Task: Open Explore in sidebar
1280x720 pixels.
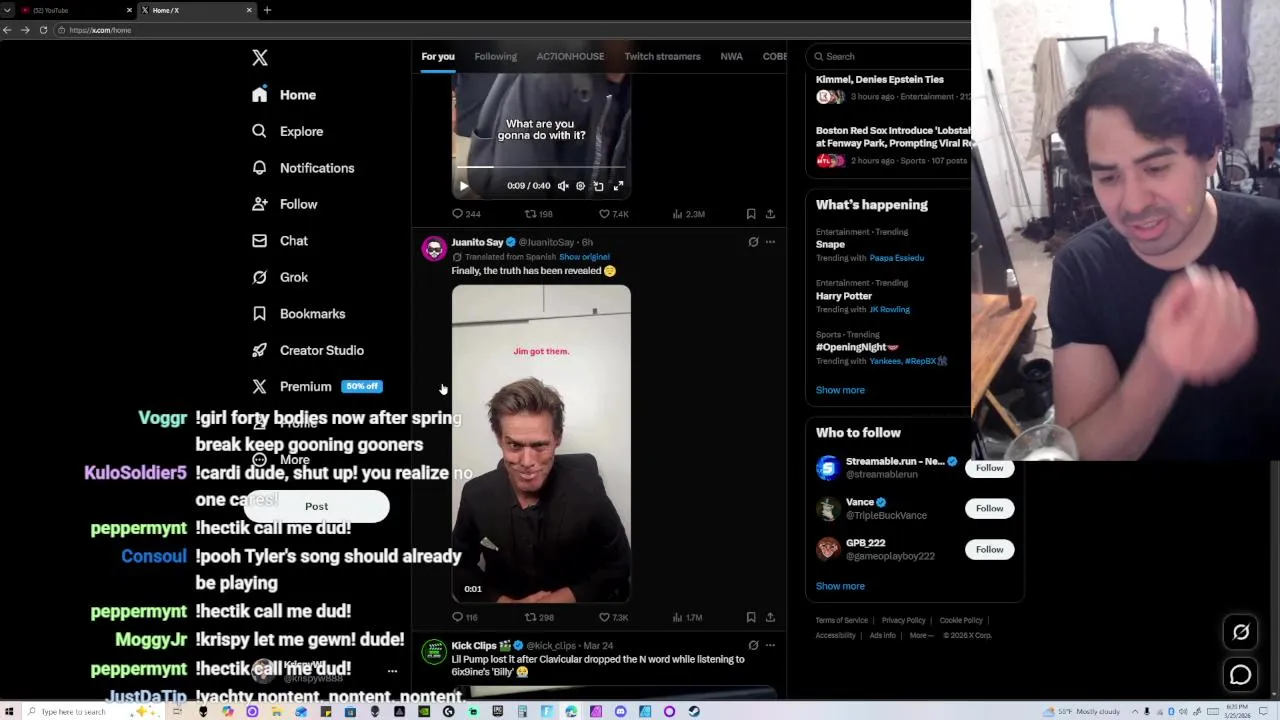Action: click(287, 131)
